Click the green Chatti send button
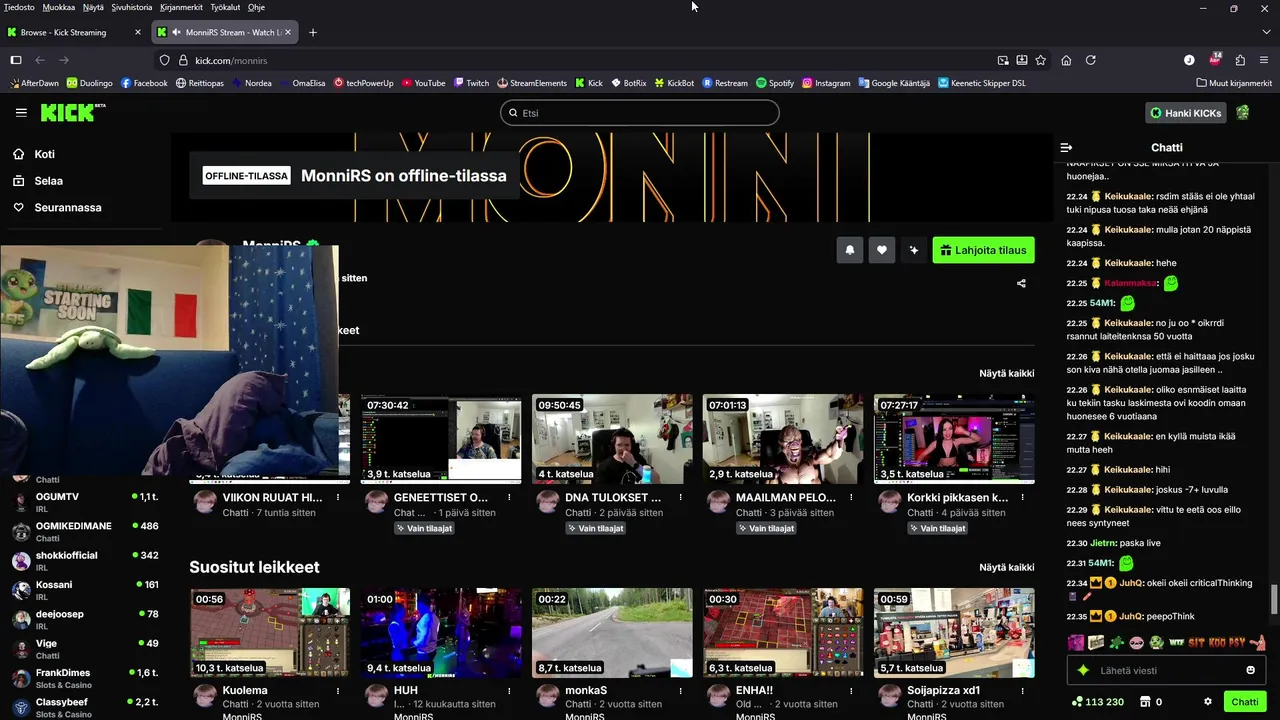Viewport: 1280px width, 720px height. pyautogui.click(x=1245, y=702)
